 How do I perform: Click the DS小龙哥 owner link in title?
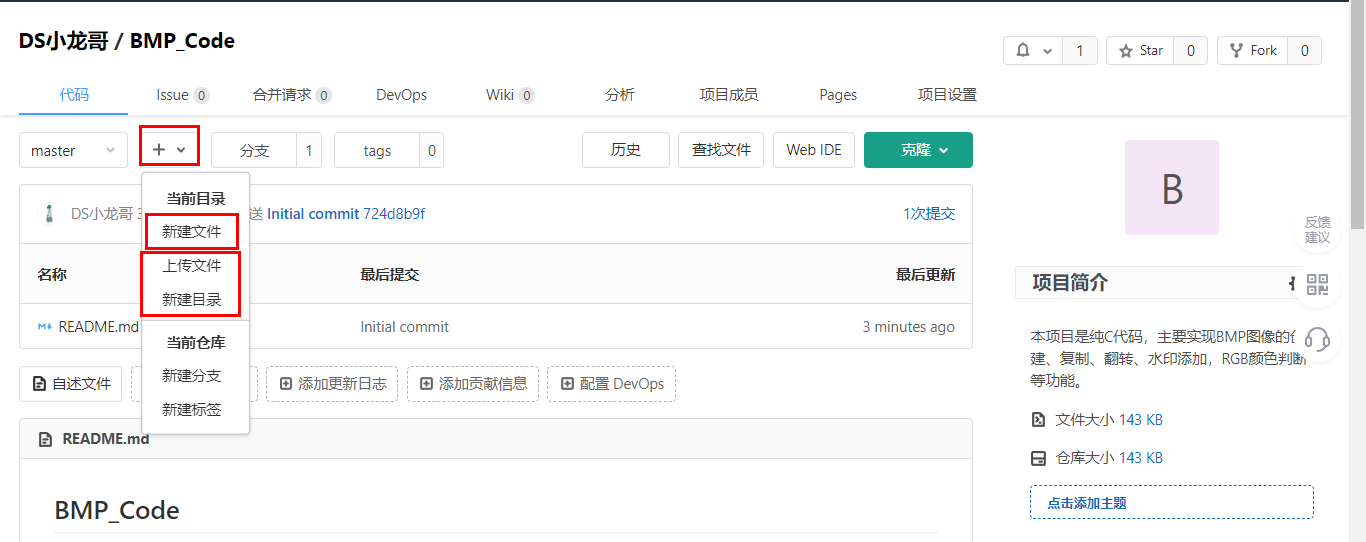tap(65, 41)
